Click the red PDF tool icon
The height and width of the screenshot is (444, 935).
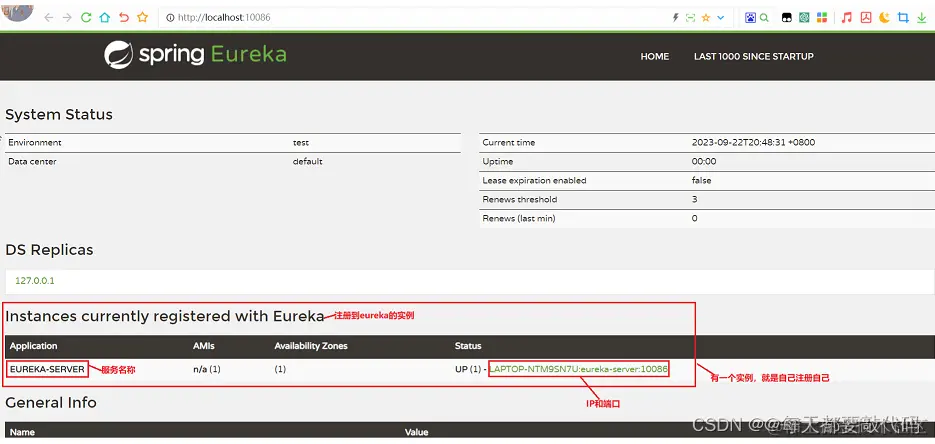[x=866, y=18]
